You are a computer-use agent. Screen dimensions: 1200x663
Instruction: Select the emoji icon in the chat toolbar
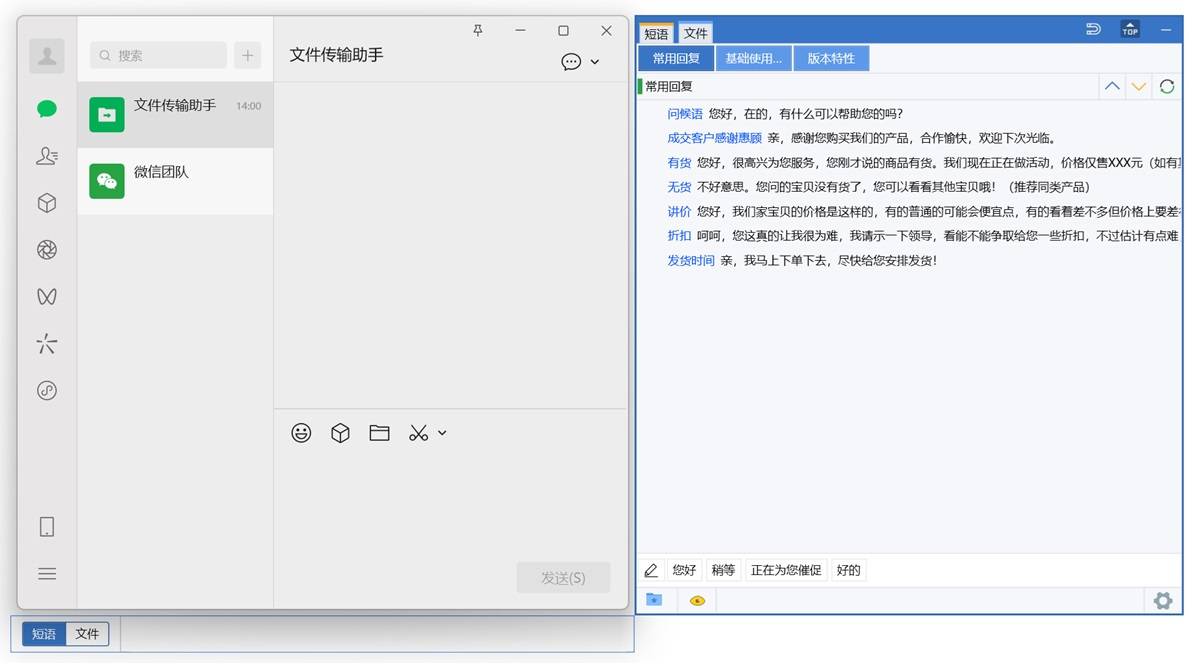click(301, 432)
